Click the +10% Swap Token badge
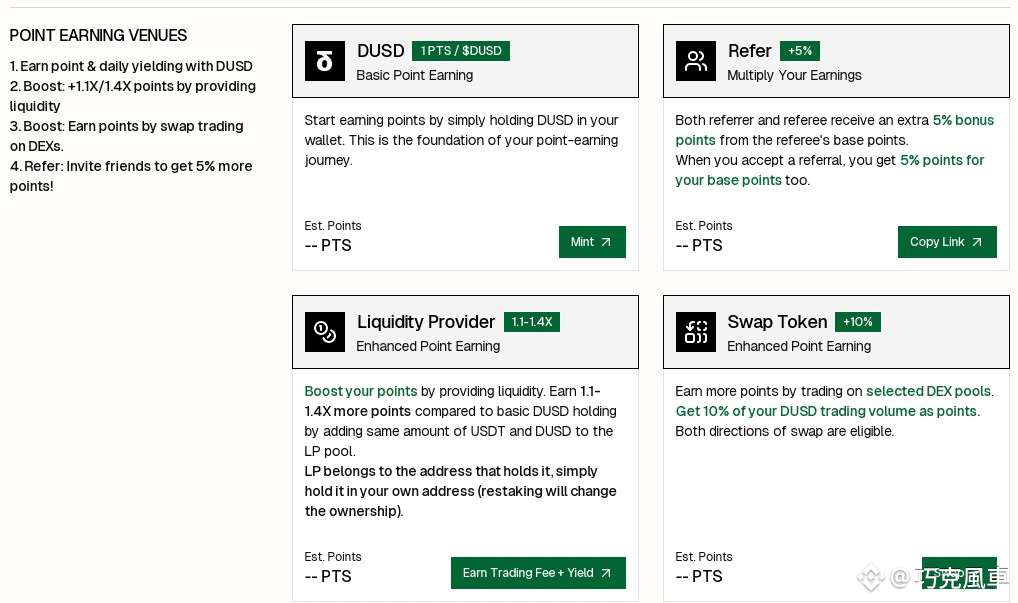 coord(857,322)
